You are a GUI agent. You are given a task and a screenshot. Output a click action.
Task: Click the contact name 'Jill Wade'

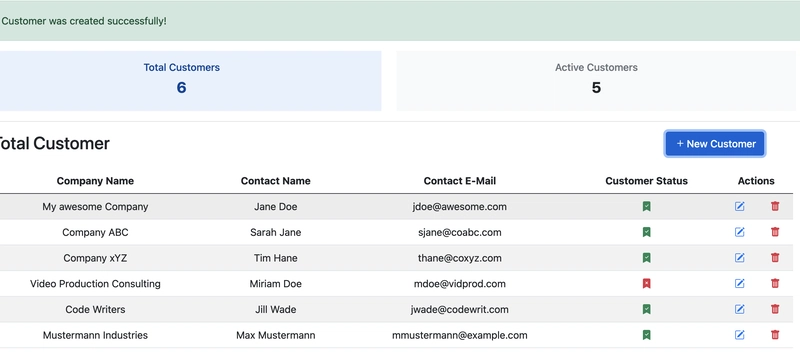(276, 310)
